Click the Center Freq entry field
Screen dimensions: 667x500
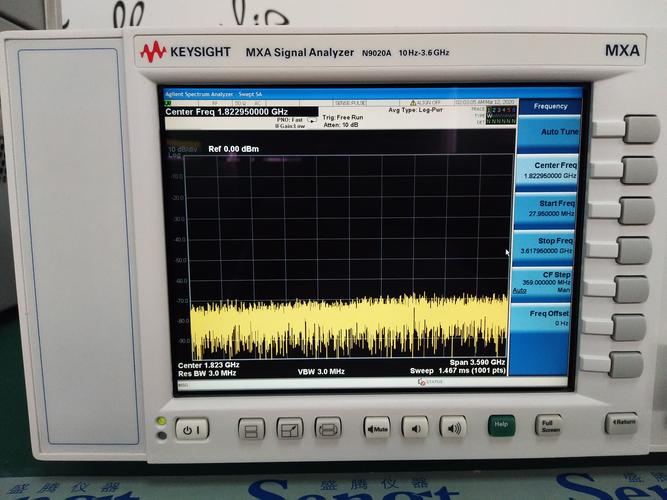pyautogui.click(x=241, y=112)
